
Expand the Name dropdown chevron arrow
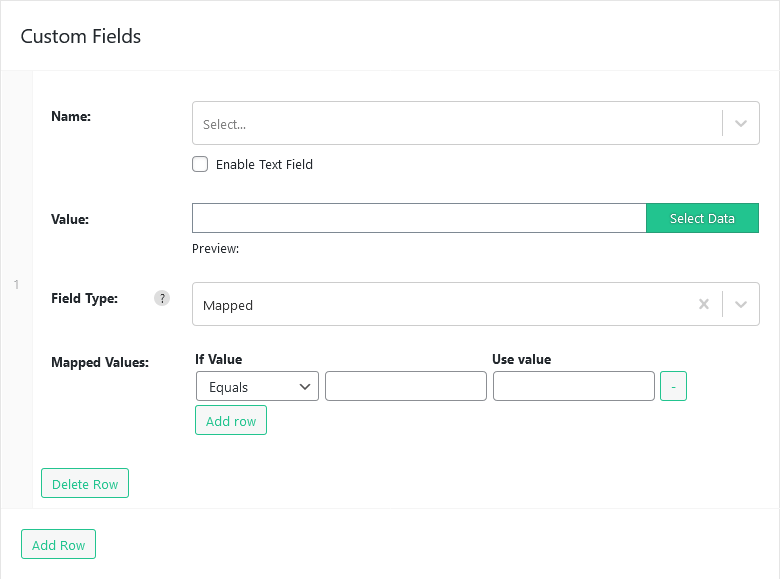coord(741,123)
